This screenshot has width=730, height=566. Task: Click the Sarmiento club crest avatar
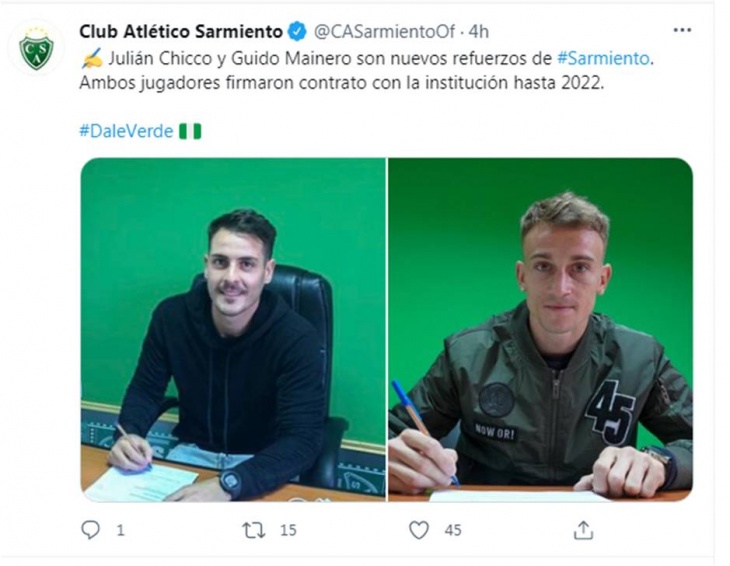point(36,47)
